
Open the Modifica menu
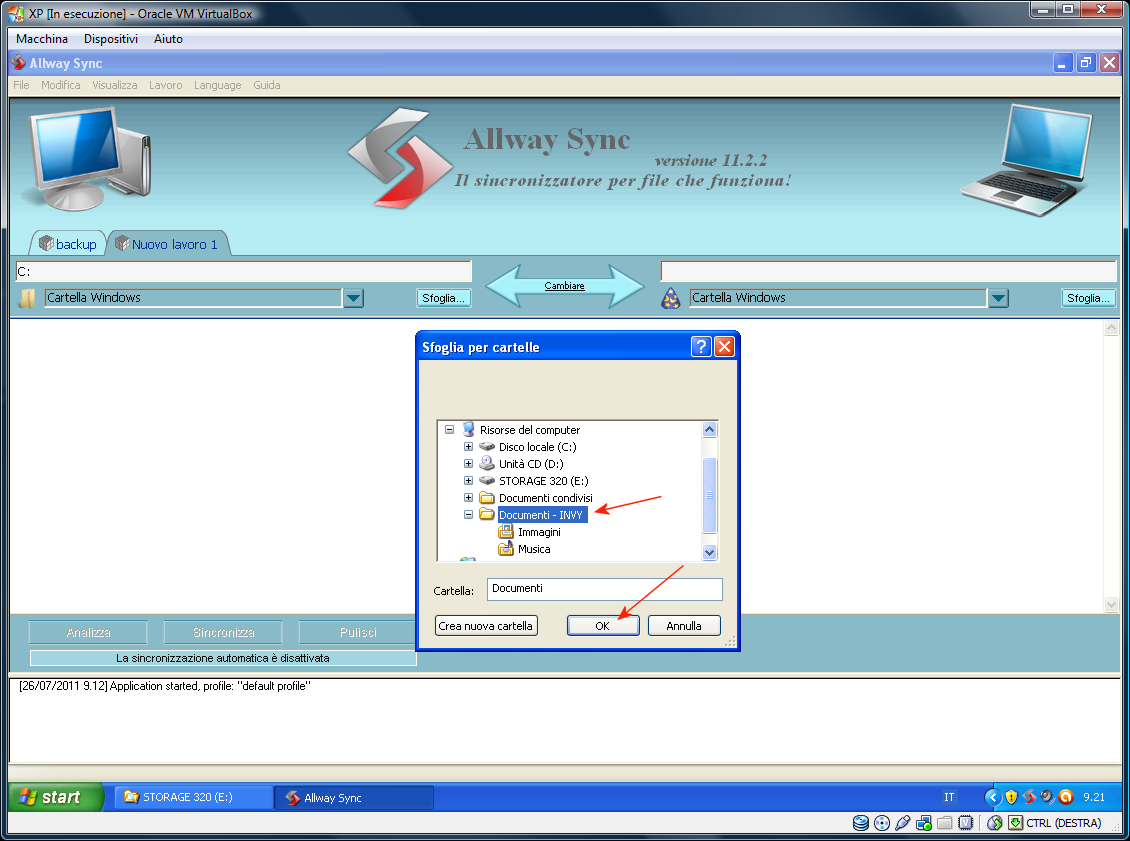point(61,85)
